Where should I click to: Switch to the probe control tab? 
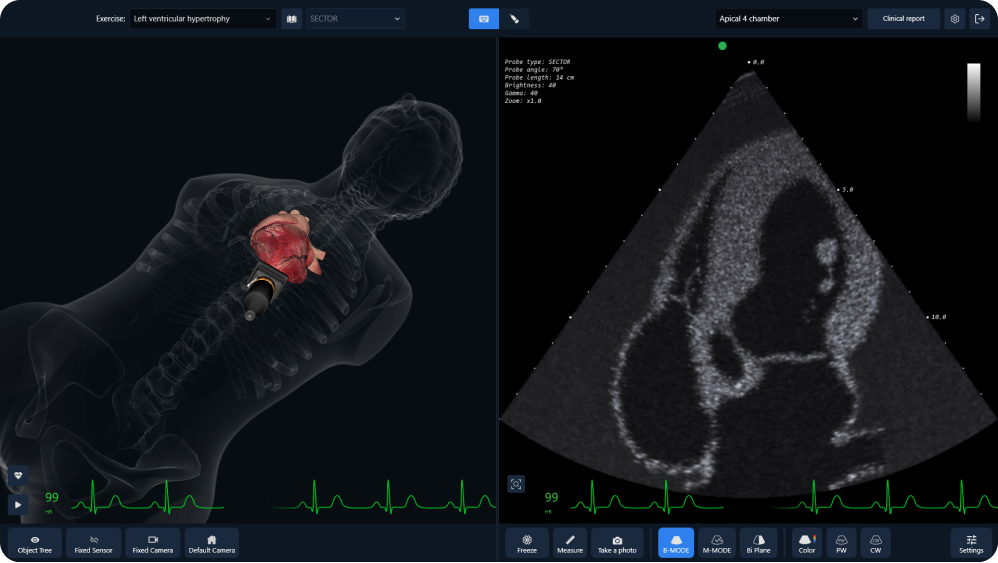(x=514, y=19)
